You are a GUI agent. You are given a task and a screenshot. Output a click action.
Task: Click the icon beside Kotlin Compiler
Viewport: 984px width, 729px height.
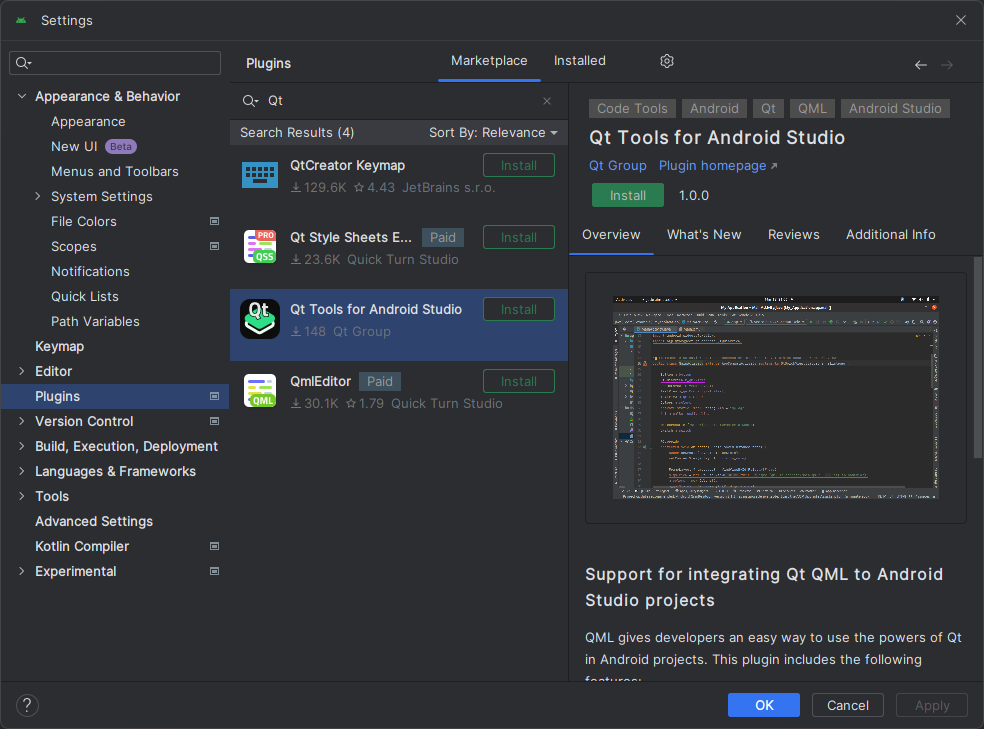pos(214,546)
